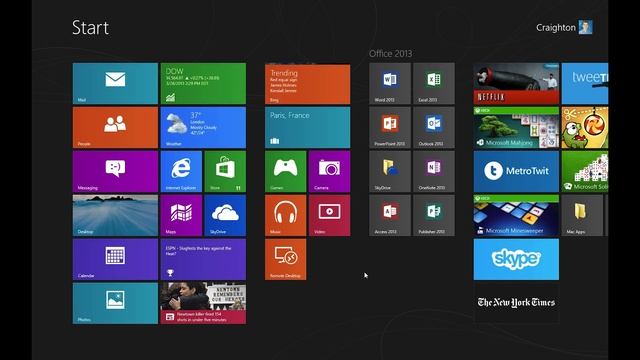Open the Photos tile
The height and width of the screenshot is (360, 640).
pyautogui.click(x=115, y=304)
